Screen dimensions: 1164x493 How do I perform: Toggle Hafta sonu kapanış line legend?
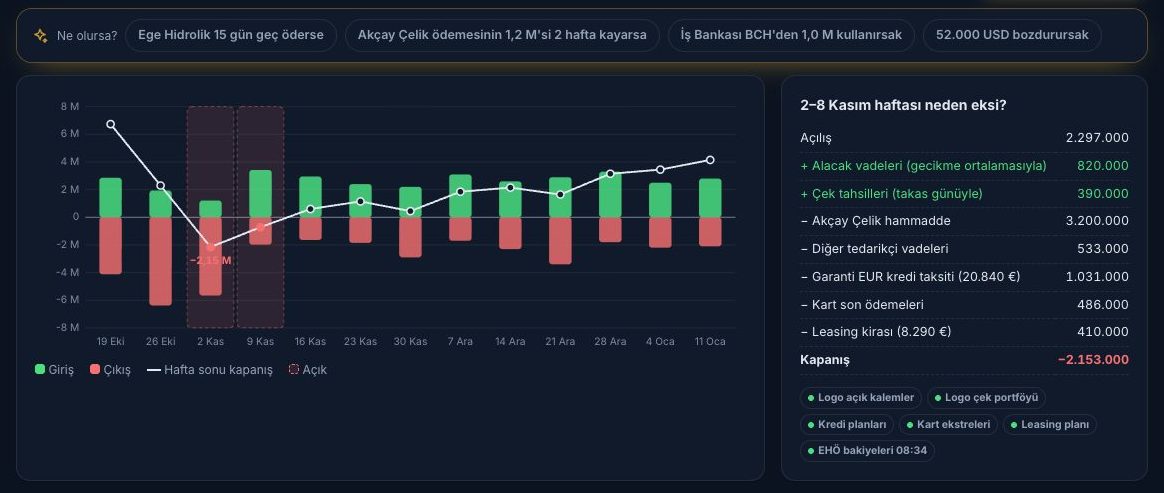point(210,370)
